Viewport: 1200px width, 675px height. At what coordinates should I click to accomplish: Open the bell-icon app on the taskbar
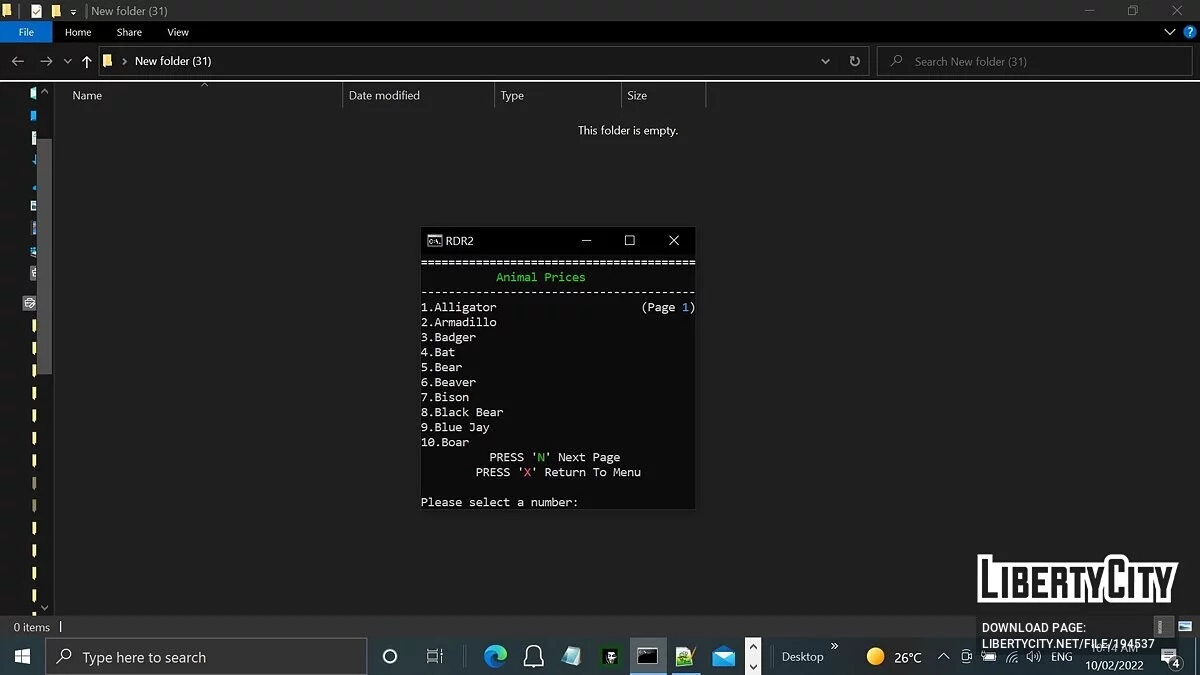[533, 656]
